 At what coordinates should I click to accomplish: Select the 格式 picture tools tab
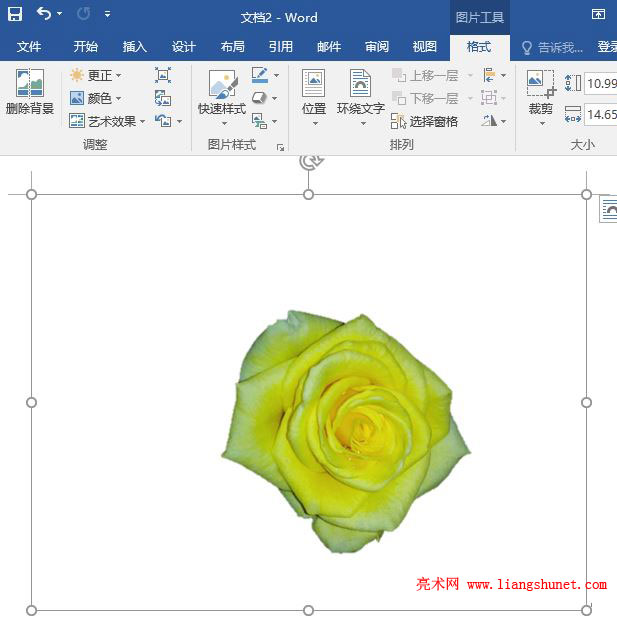(479, 47)
